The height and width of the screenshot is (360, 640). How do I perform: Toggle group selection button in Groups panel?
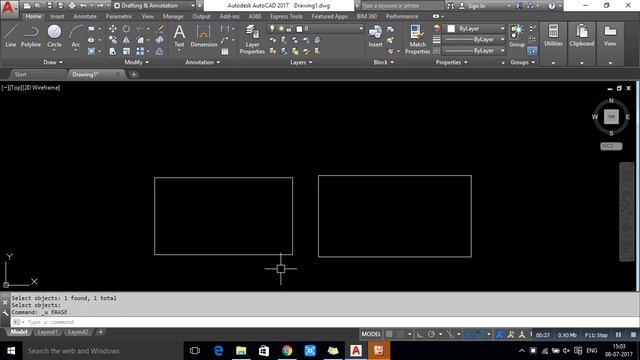click(x=532, y=51)
